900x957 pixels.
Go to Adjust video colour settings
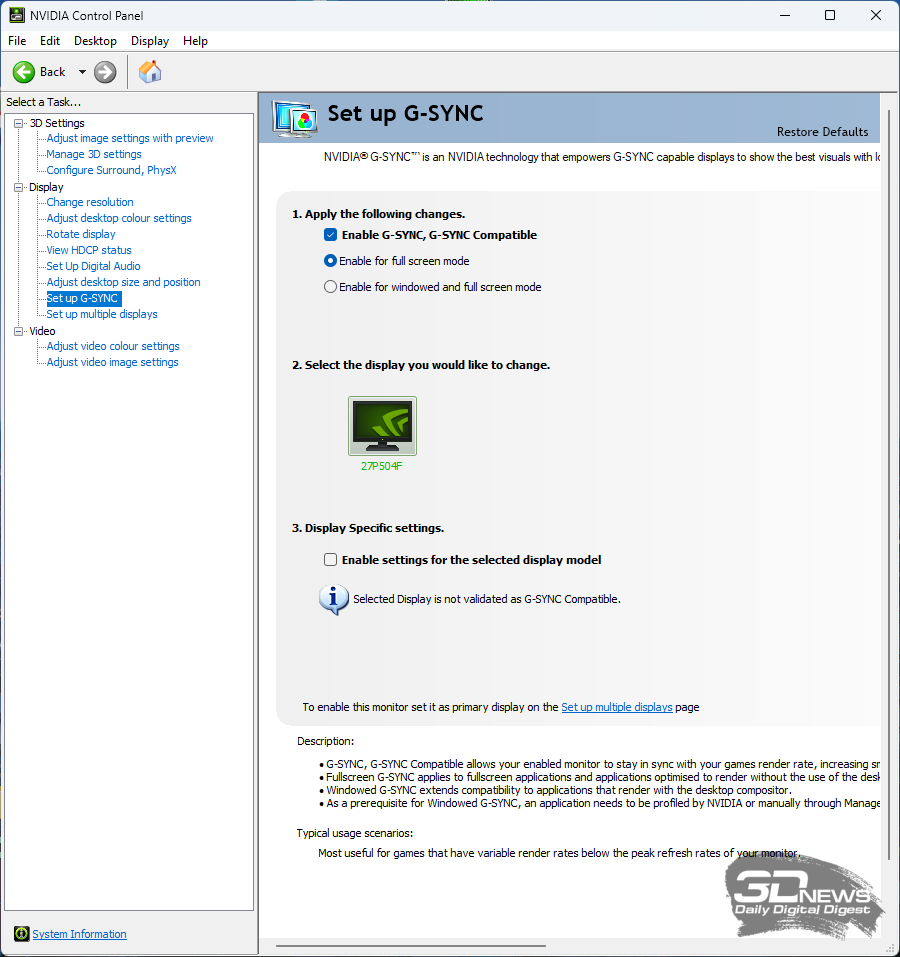coord(113,346)
